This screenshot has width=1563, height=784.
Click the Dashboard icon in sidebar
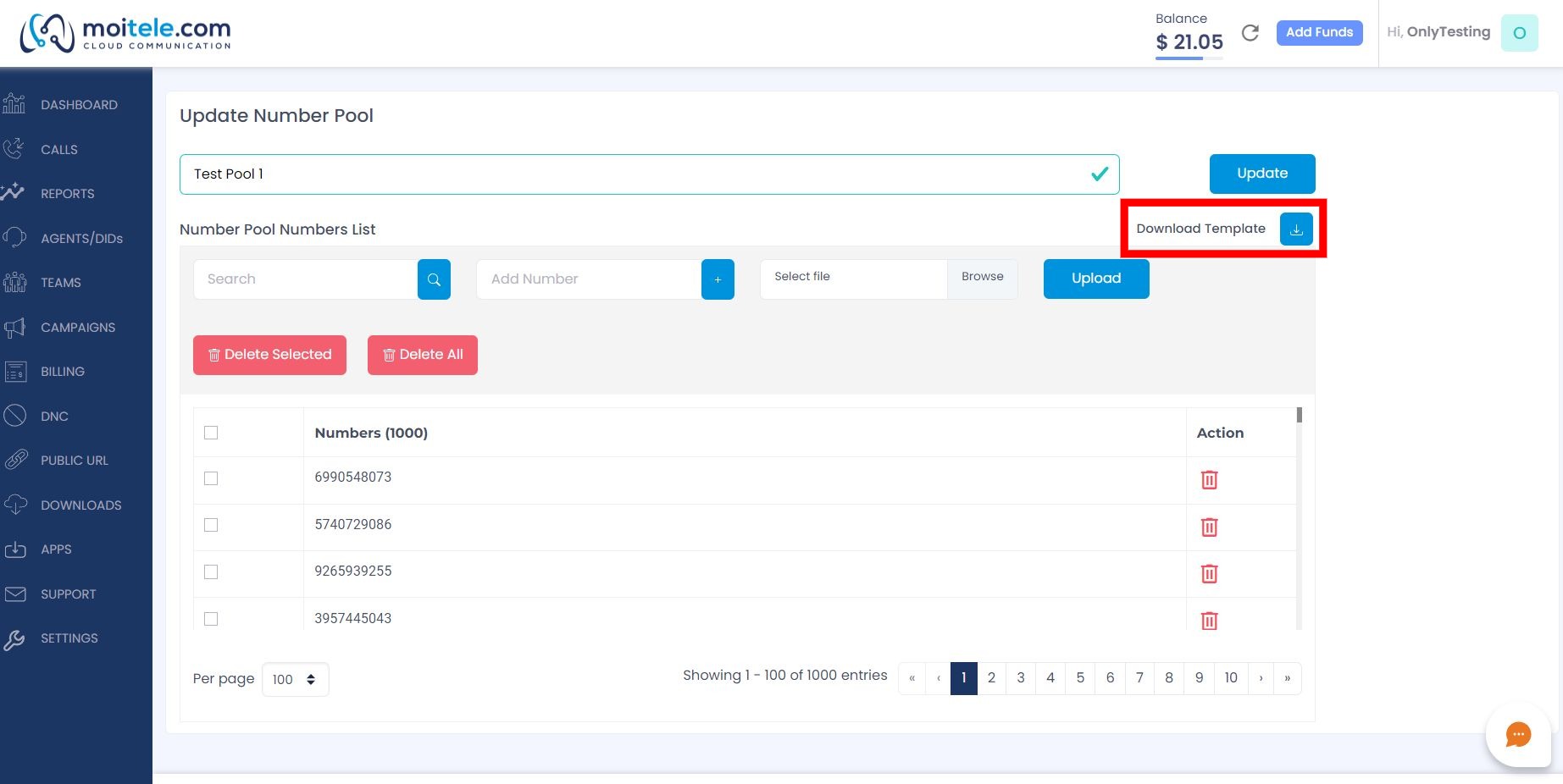tap(14, 104)
